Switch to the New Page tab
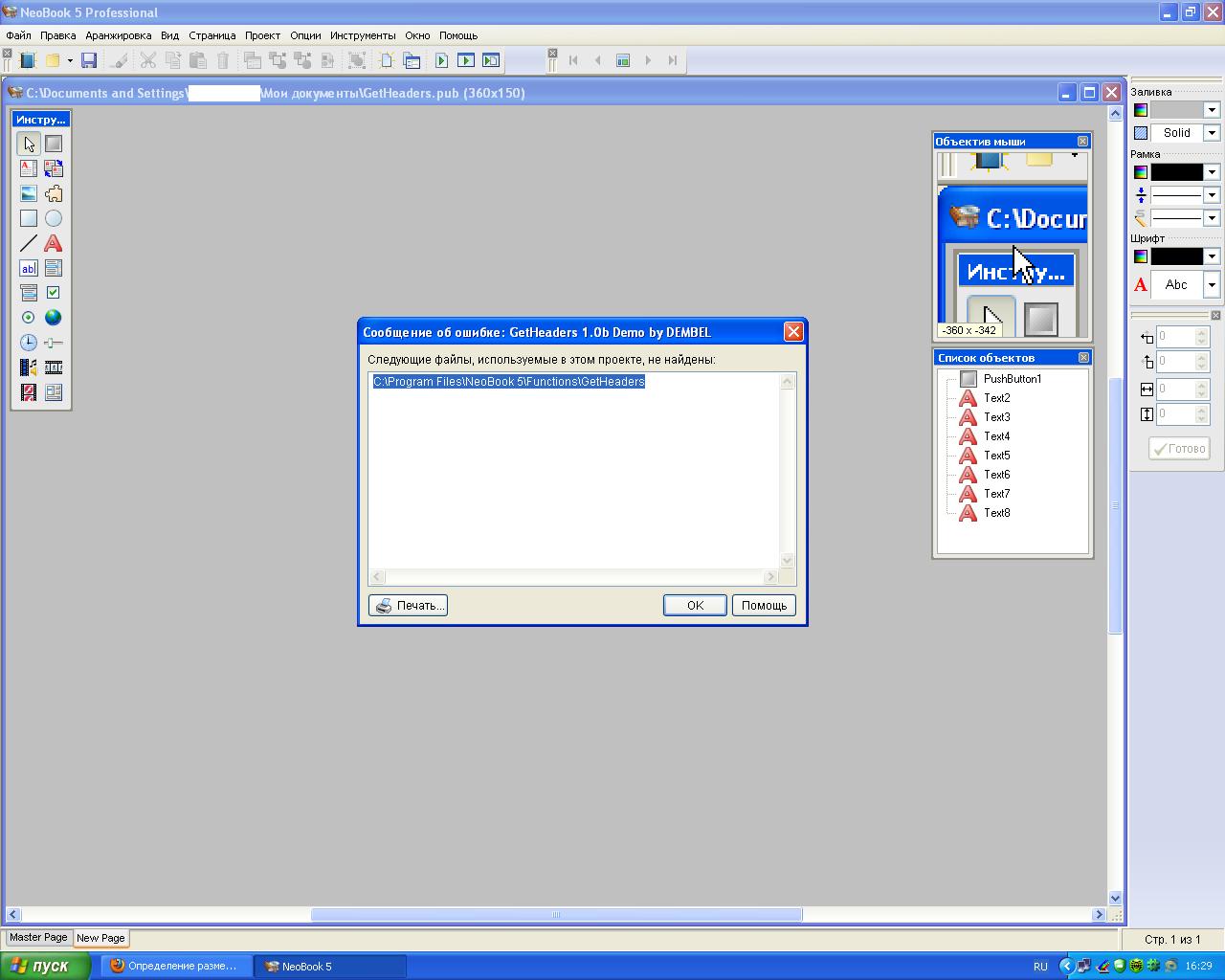 pos(100,938)
